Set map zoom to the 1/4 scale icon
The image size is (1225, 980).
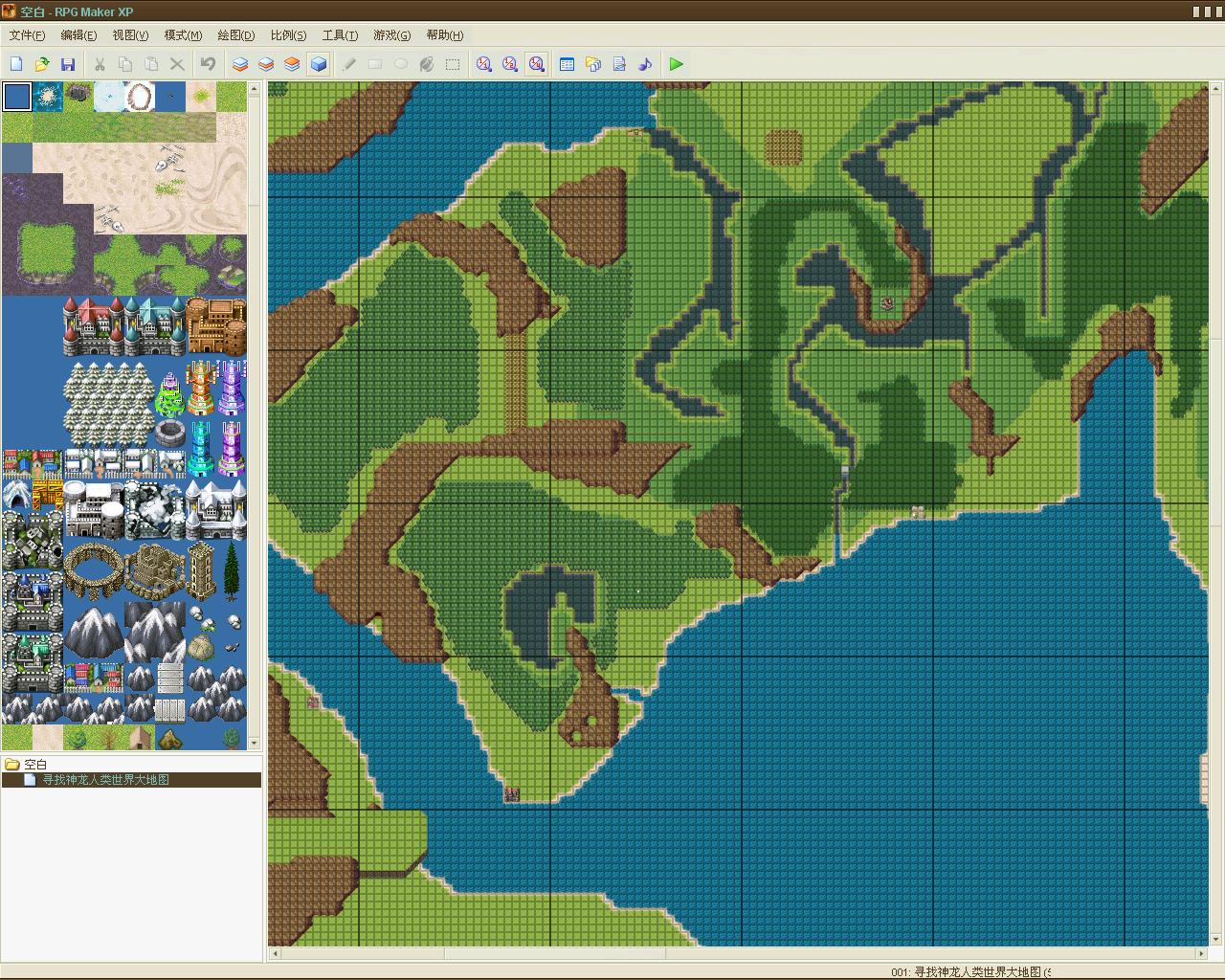(x=536, y=64)
